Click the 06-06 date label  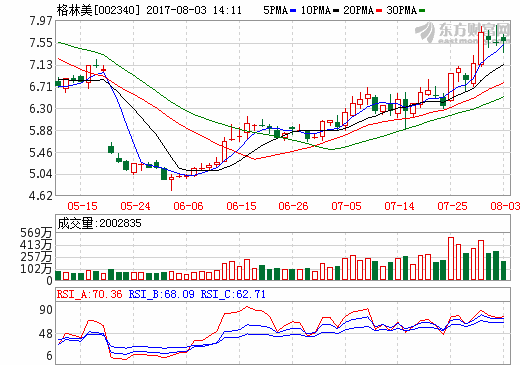coord(188,206)
